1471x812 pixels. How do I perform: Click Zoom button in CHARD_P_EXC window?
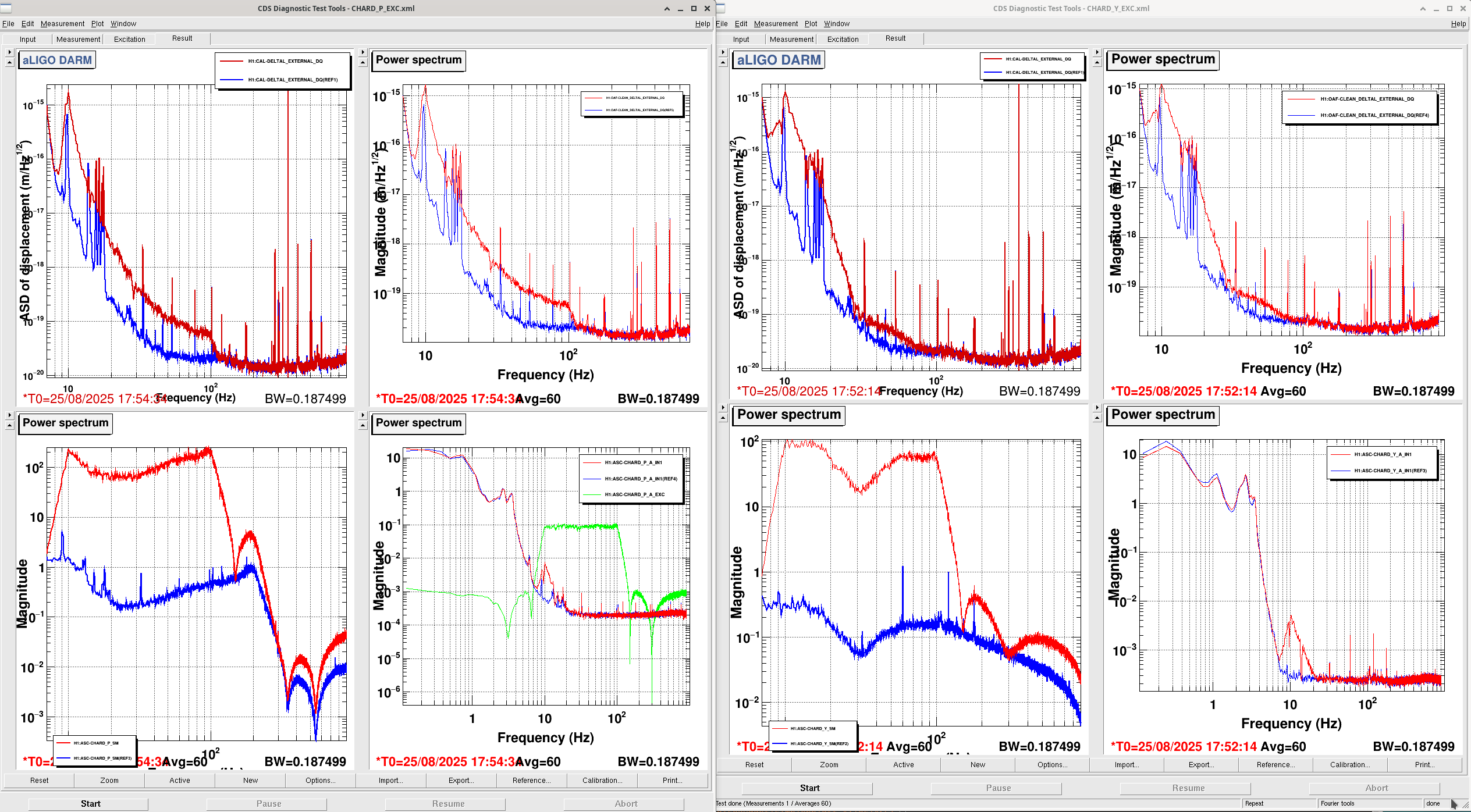109,780
